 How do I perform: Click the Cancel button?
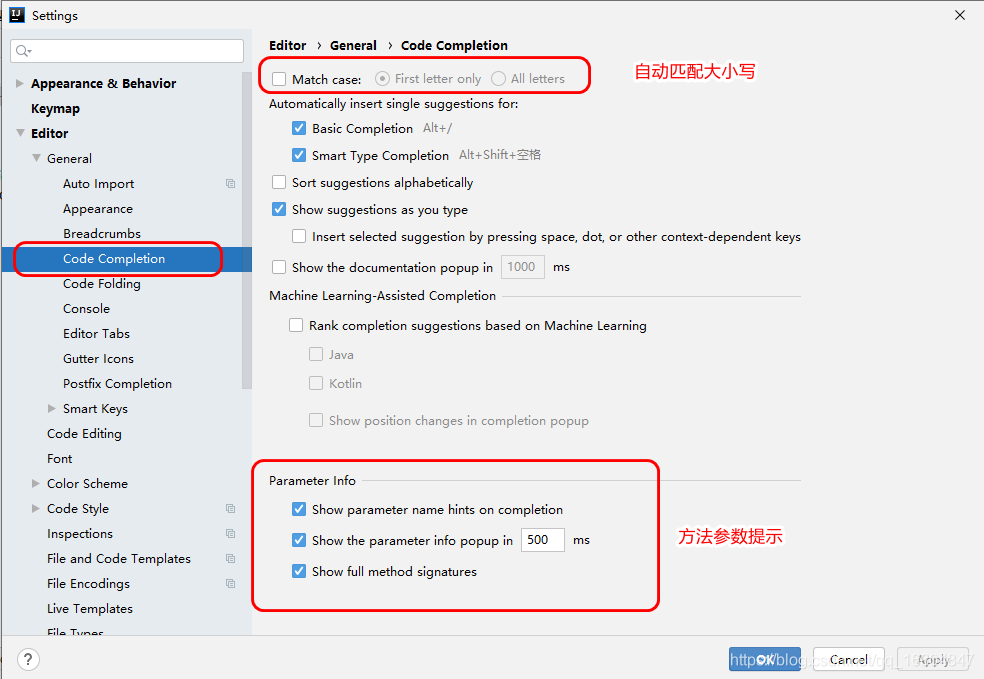click(x=848, y=659)
